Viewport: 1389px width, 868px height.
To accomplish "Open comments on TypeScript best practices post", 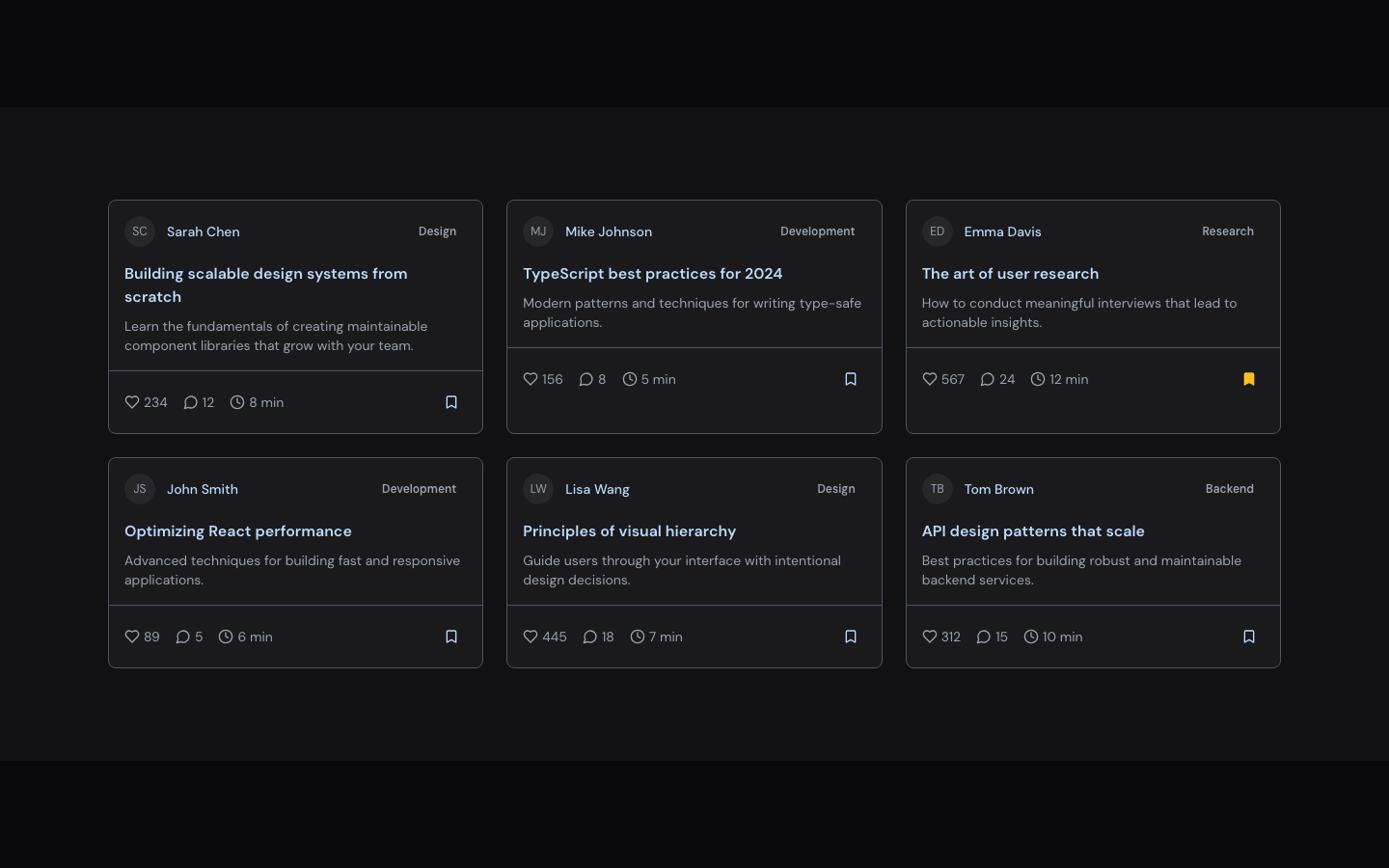I will pyautogui.click(x=586, y=379).
